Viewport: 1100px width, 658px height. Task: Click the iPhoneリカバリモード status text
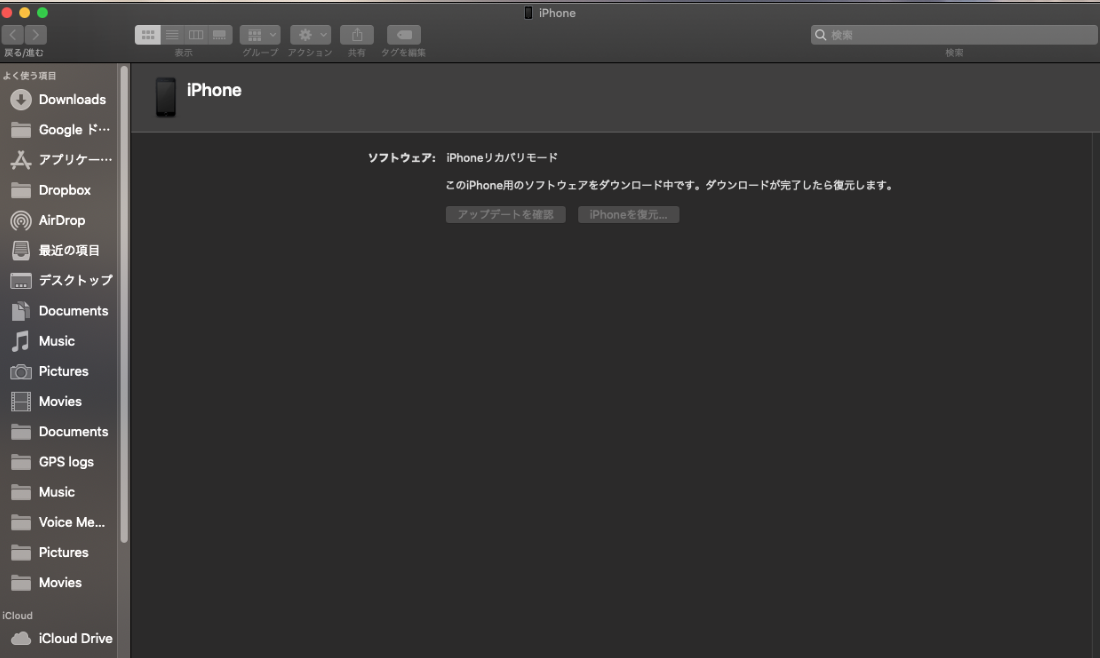point(502,158)
